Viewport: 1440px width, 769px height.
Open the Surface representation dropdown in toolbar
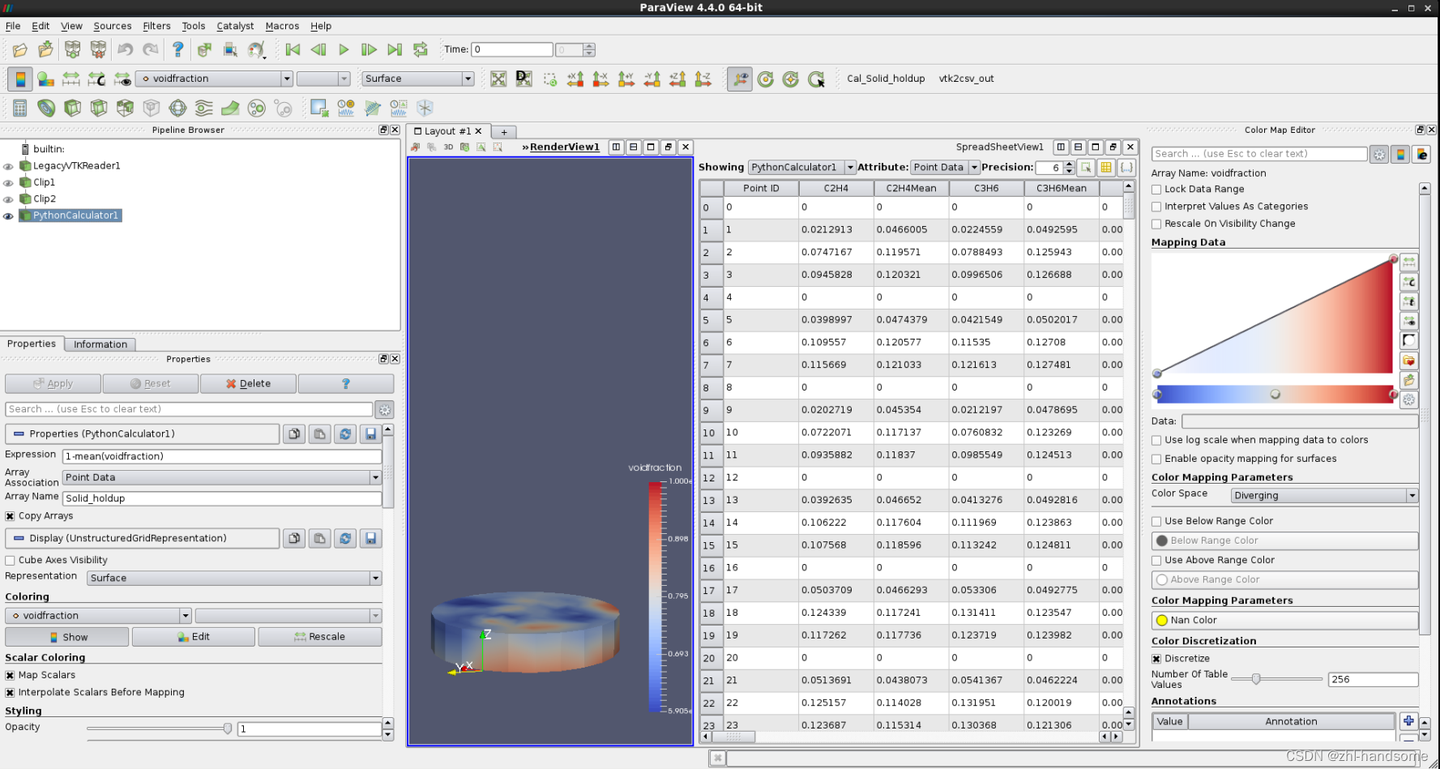click(417, 79)
